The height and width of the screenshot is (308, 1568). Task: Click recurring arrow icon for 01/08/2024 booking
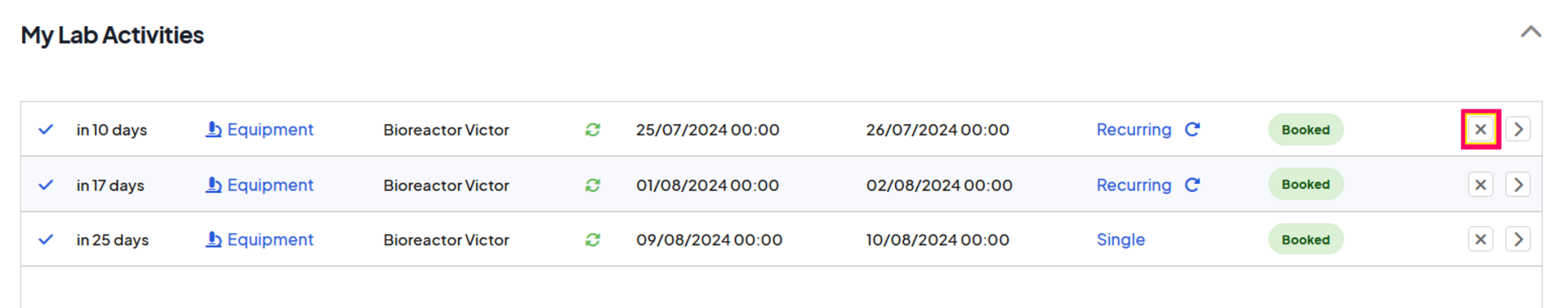point(1192,185)
